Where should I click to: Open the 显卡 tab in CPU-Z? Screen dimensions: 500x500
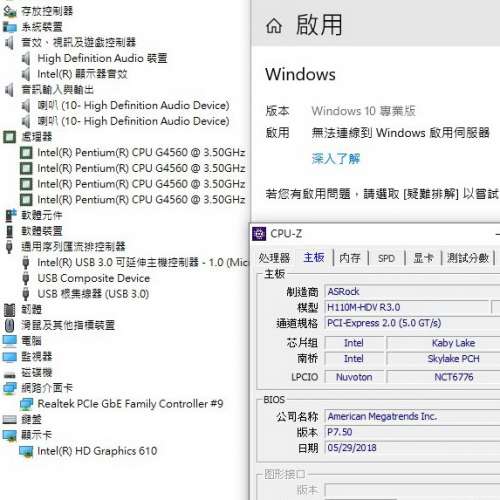[423, 258]
